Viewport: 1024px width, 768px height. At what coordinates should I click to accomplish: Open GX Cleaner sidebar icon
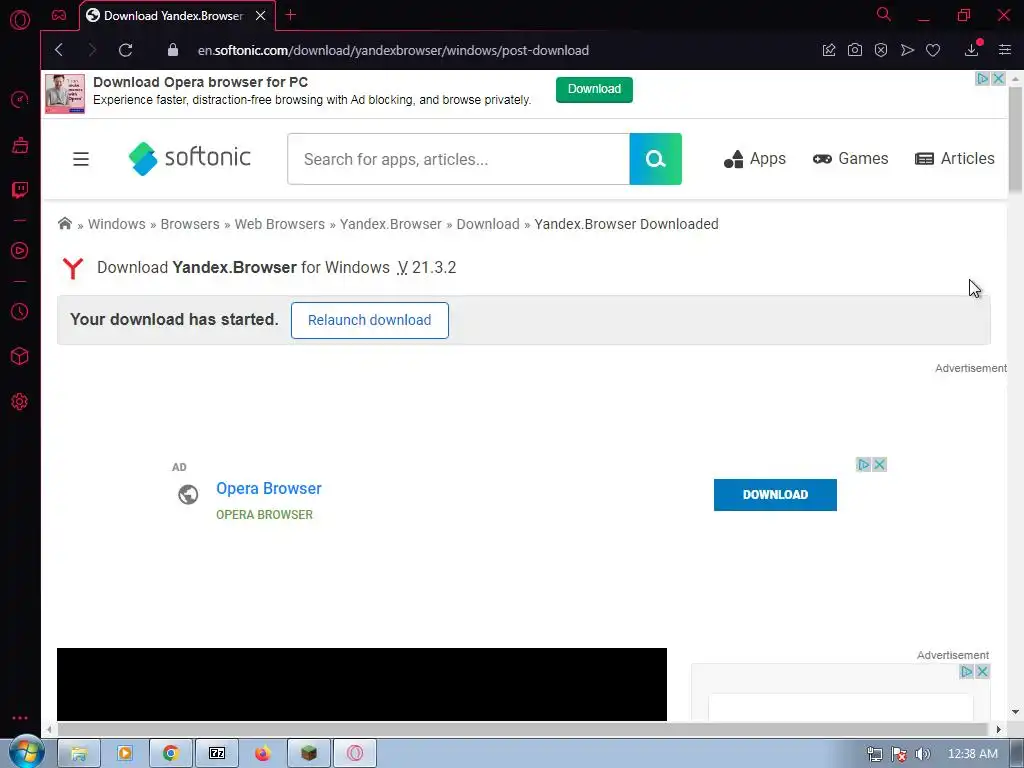point(20,145)
